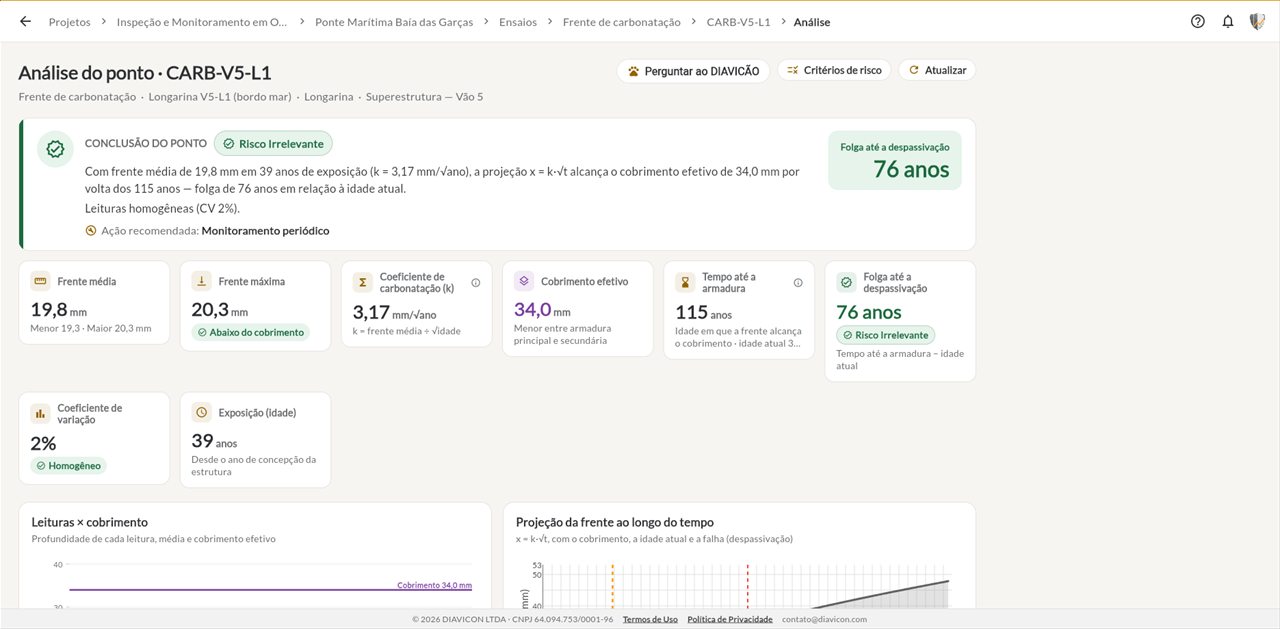Go to Inspeção e Monitoramento breadcrumb
Image resolution: width=1280 pixels, height=629 pixels.
(x=202, y=21)
